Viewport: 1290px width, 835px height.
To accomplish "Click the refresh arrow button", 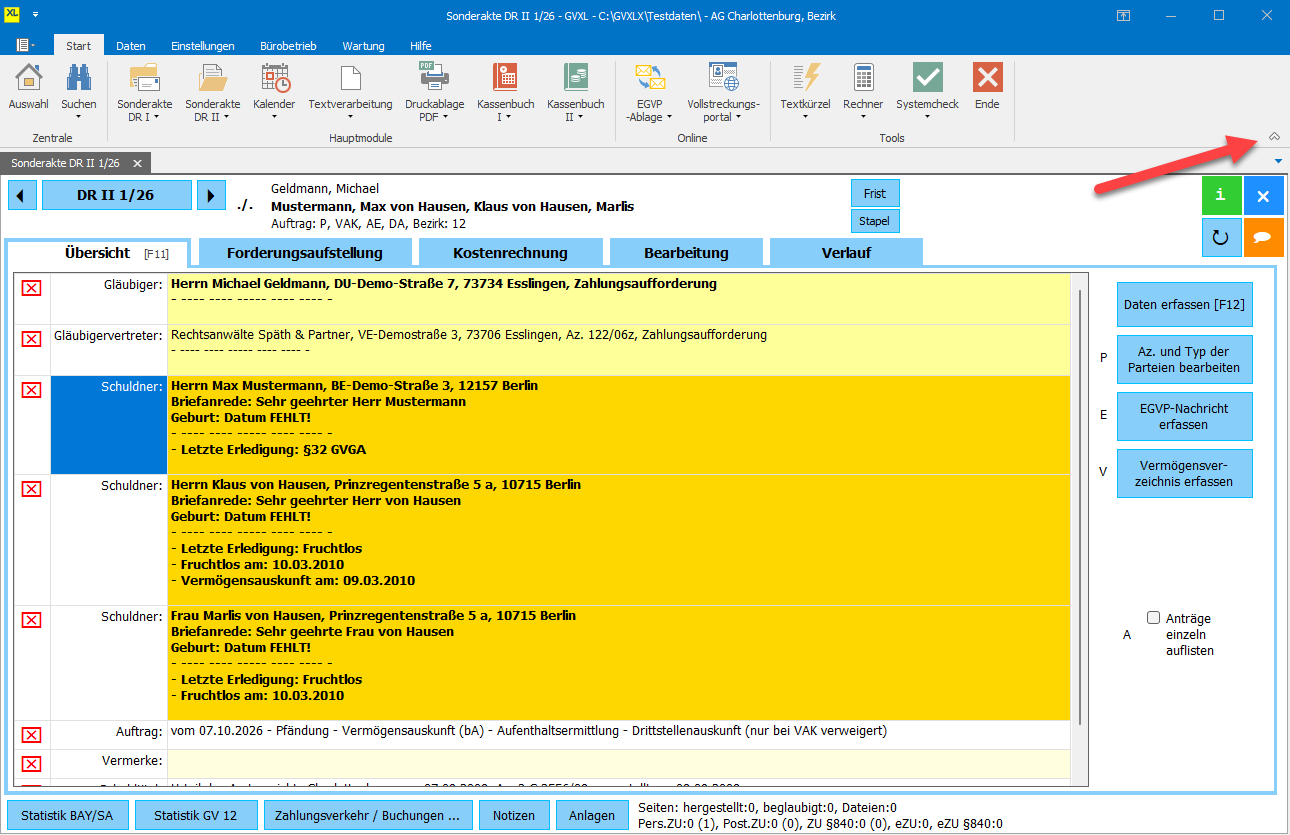I will [x=1221, y=238].
